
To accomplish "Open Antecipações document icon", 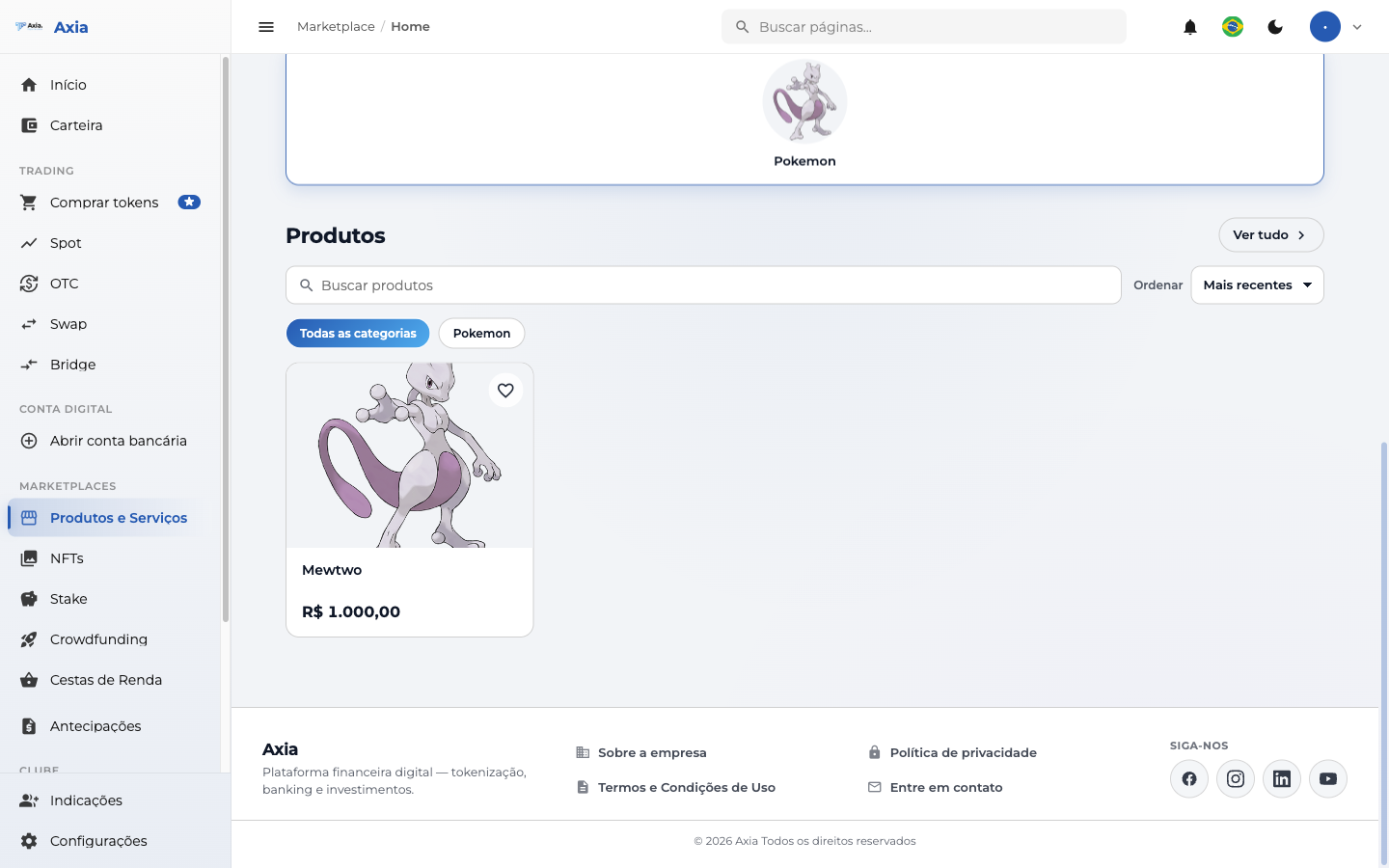I will 29,726.
